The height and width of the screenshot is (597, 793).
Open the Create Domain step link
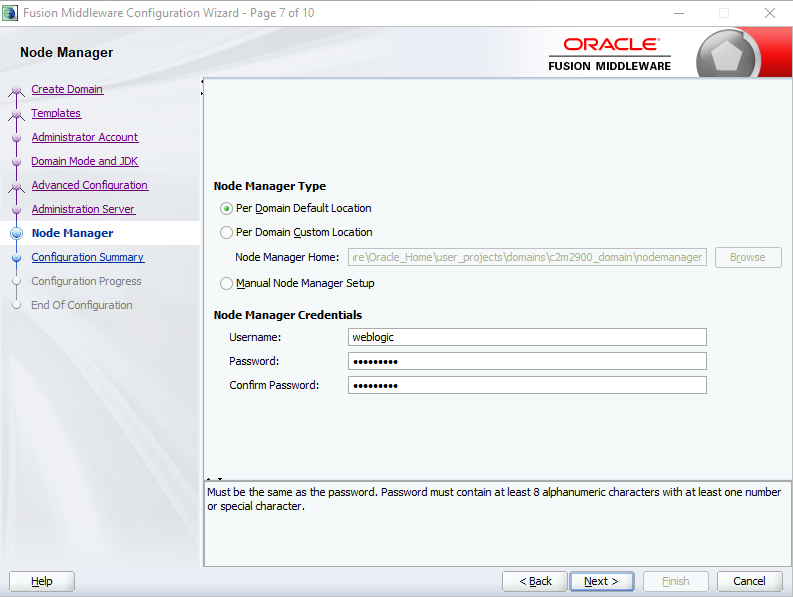(x=67, y=89)
